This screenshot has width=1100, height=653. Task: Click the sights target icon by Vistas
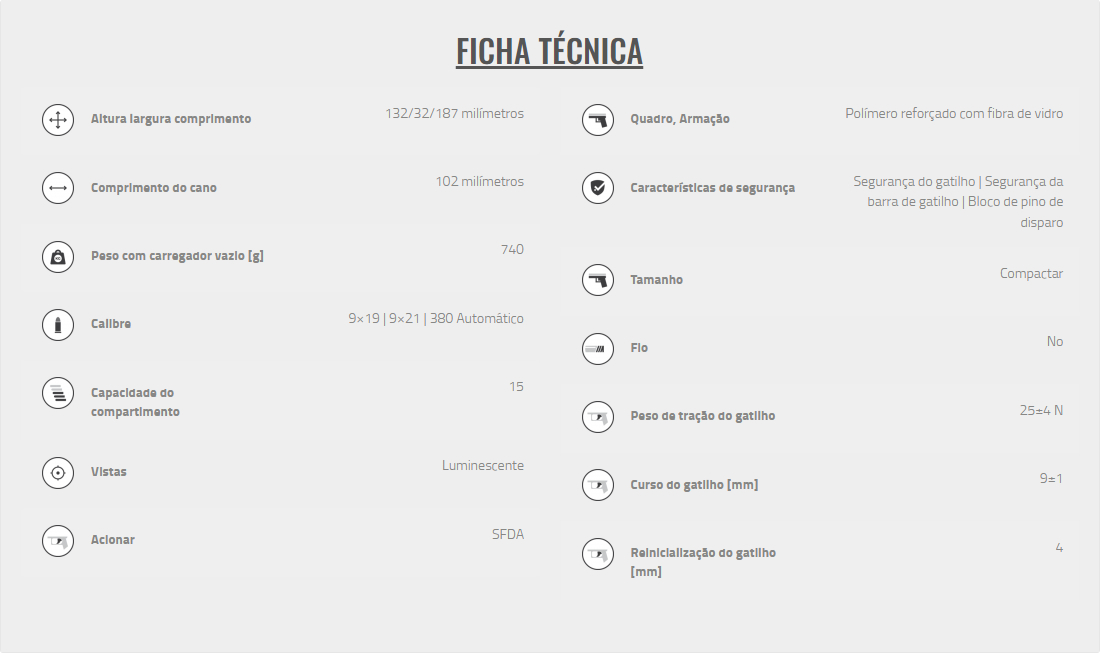58,472
